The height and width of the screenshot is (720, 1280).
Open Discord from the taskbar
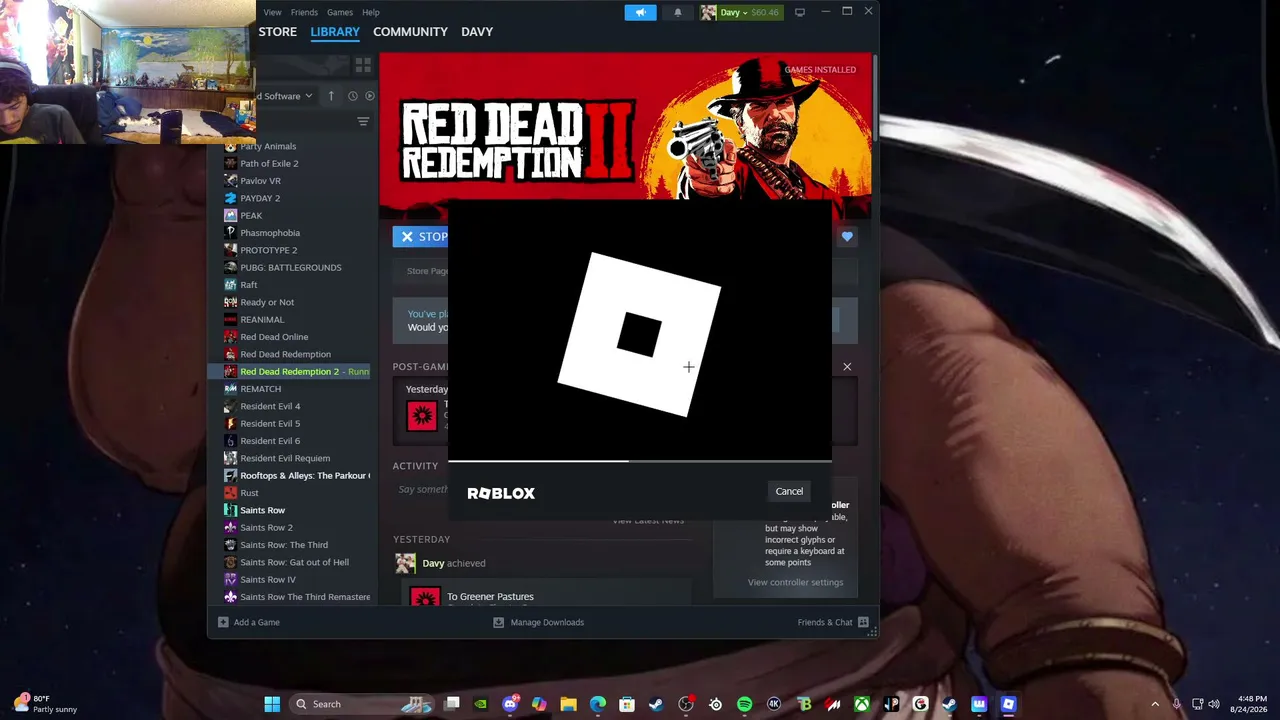[511, 704]
